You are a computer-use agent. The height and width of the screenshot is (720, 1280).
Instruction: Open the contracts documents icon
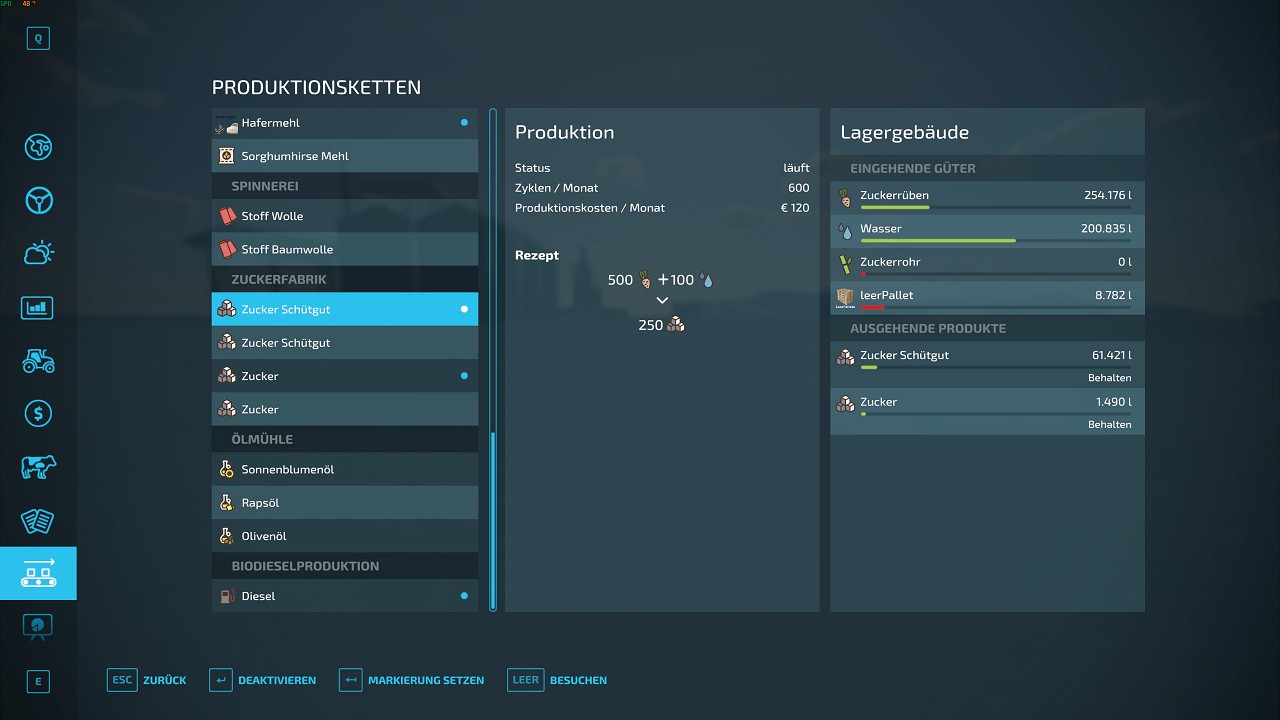pos(38,520)
